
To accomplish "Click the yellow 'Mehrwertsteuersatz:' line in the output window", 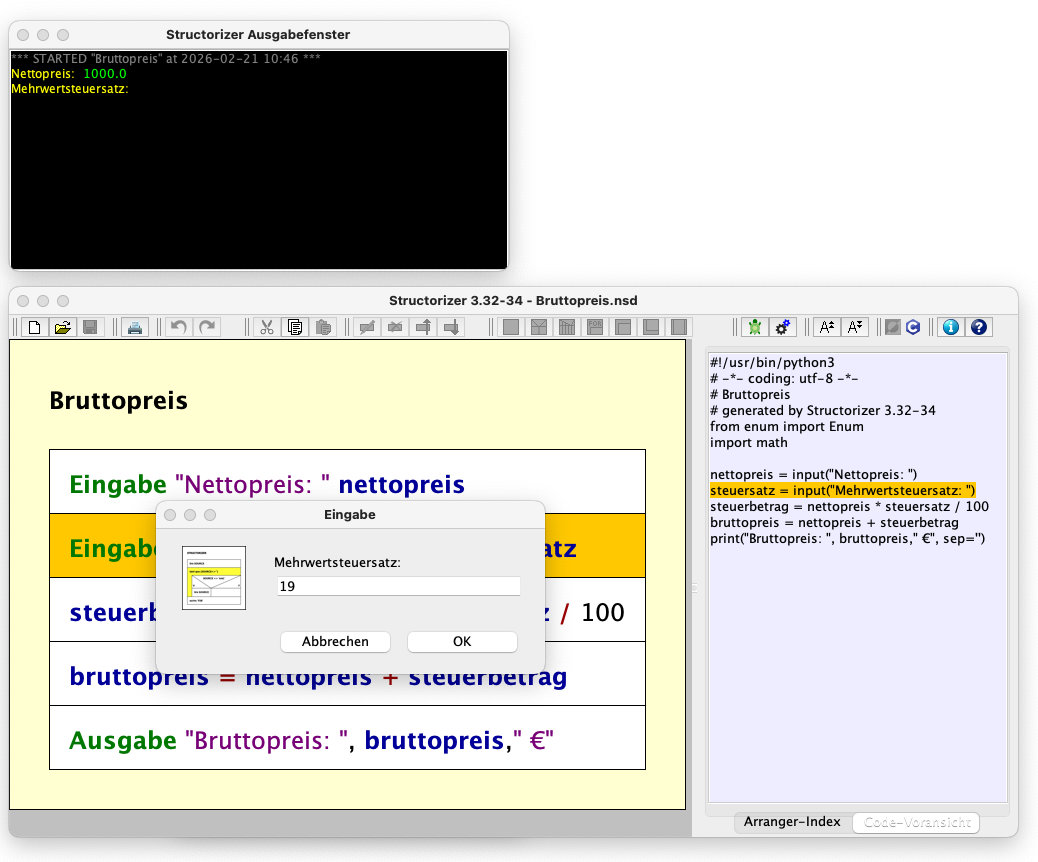I will [70, 89].
